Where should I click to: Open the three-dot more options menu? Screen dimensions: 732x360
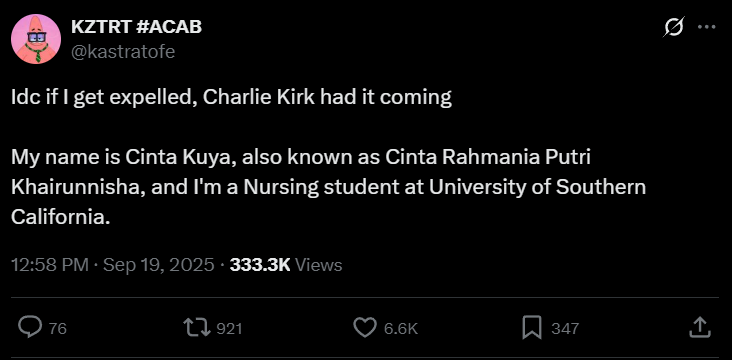(x=706, y=27)
